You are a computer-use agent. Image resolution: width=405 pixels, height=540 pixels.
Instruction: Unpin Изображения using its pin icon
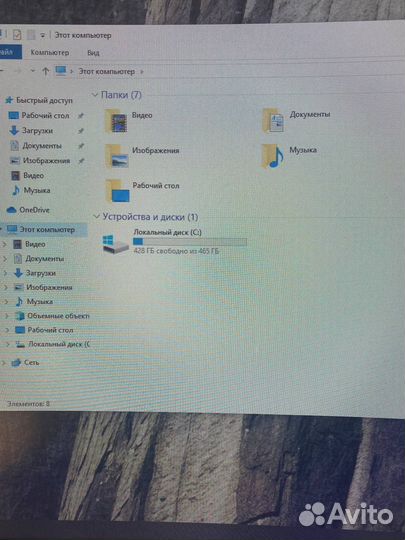coord(81,161)
